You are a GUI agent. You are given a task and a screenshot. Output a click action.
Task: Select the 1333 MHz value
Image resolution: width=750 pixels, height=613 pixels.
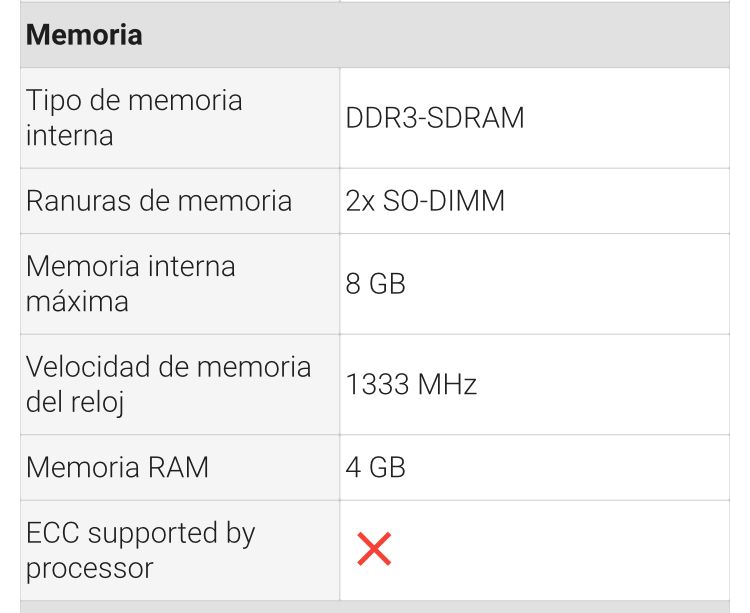pos(411,384)
